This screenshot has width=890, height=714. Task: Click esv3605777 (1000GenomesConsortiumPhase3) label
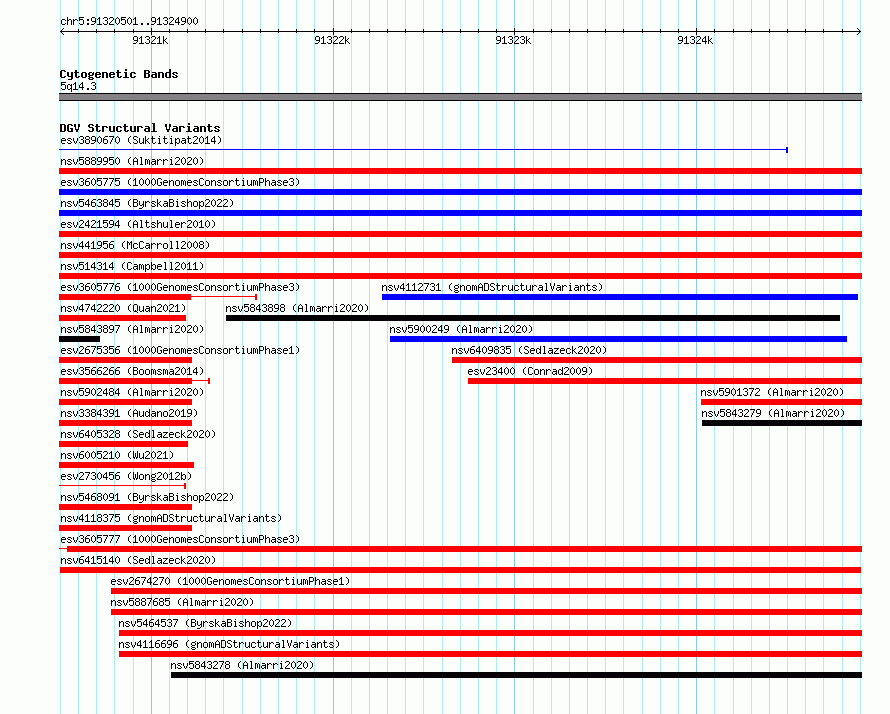click(180, 539)
